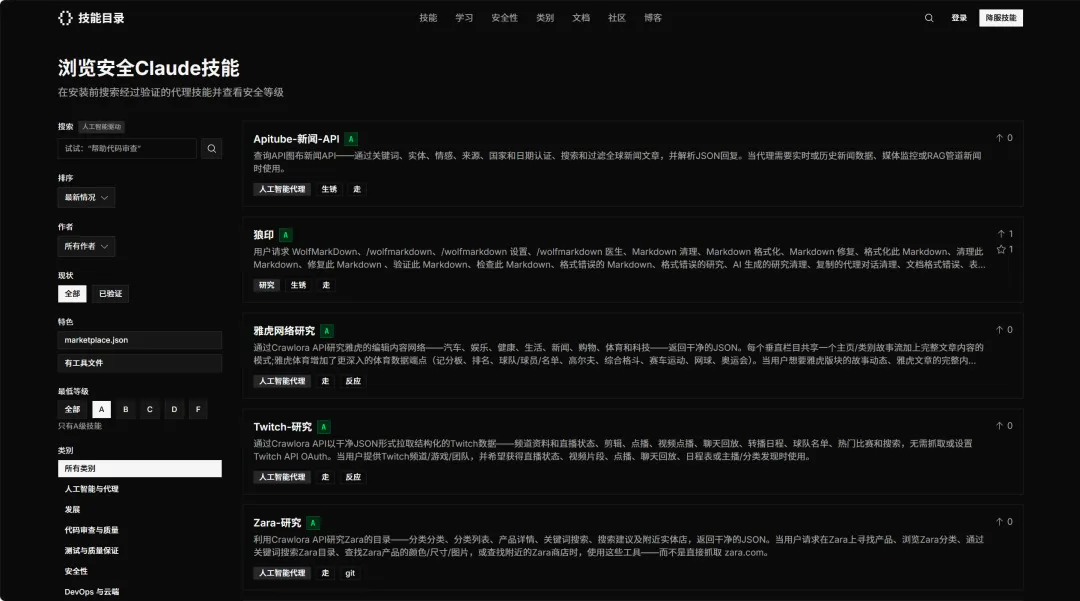This screenshot has width=1080, height=601.
Task: Click 生锈 tag on 狼印 card
Action: click(298, 285)
